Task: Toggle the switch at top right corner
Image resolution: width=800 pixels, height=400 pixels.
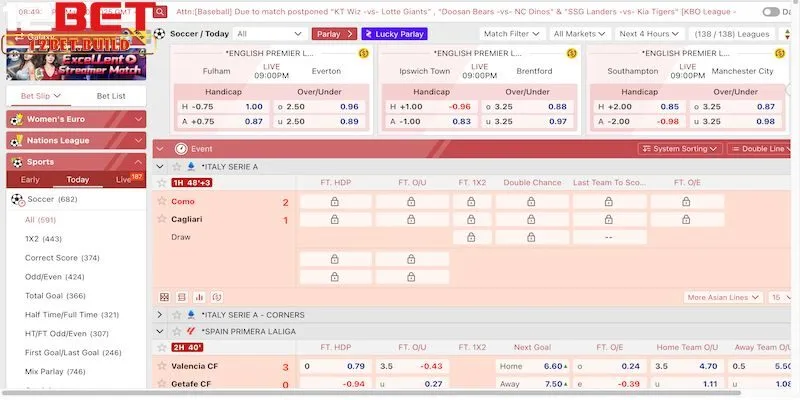Action: (x=771, y=12)
